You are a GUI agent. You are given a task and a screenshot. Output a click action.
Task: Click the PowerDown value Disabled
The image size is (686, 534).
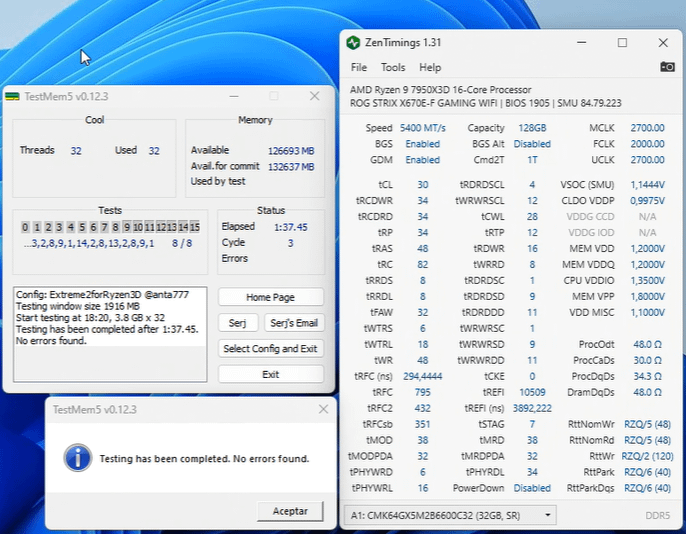pos(532,488)
